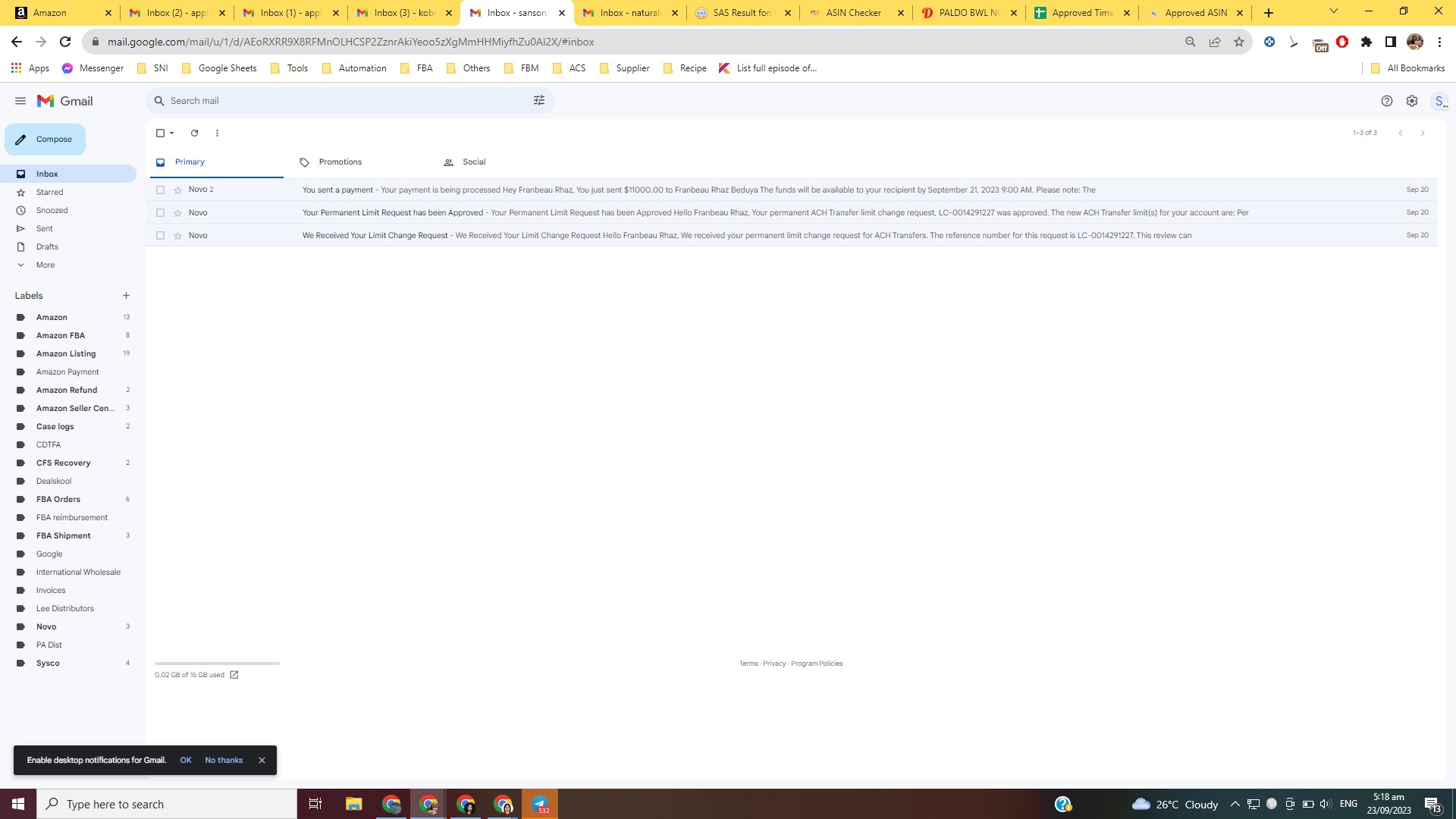Viewport: 1456px width, 819px height.
Task: Open Gmail Settings gear icon
Action: (1412, 101)
